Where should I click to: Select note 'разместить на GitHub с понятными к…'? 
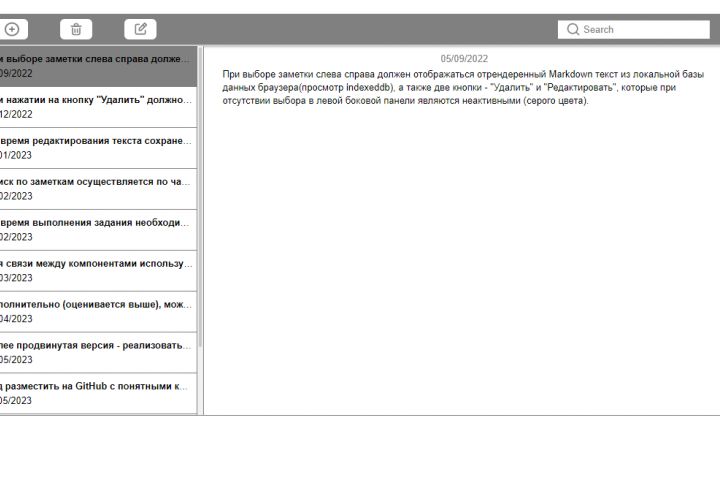(98, 393)
